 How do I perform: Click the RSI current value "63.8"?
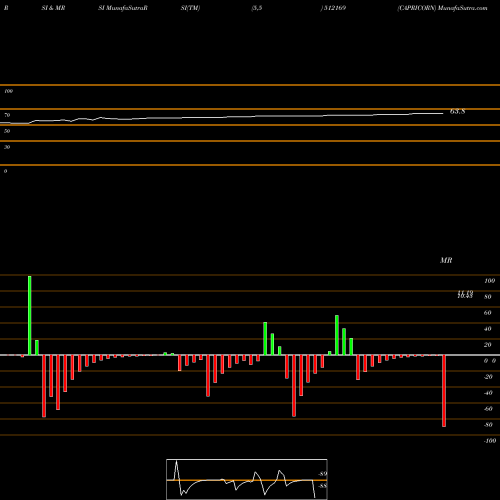457,112
